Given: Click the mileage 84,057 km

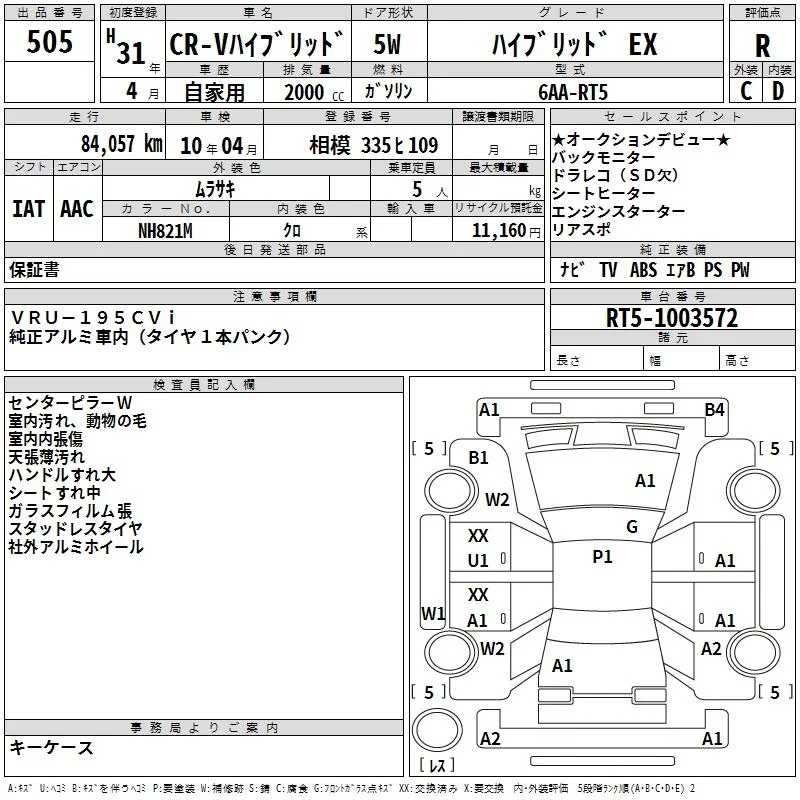Looking at the screenshot, I should coord(122,144).
